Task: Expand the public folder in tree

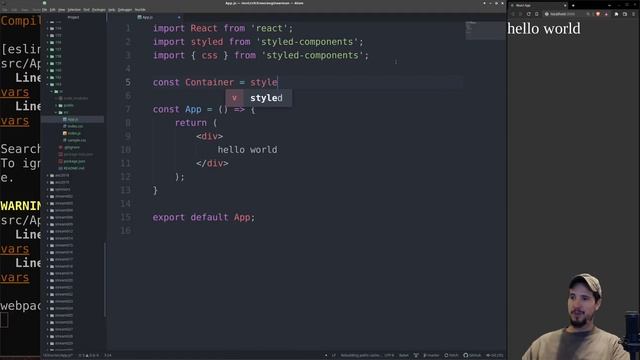Action: tap(56, 105)
